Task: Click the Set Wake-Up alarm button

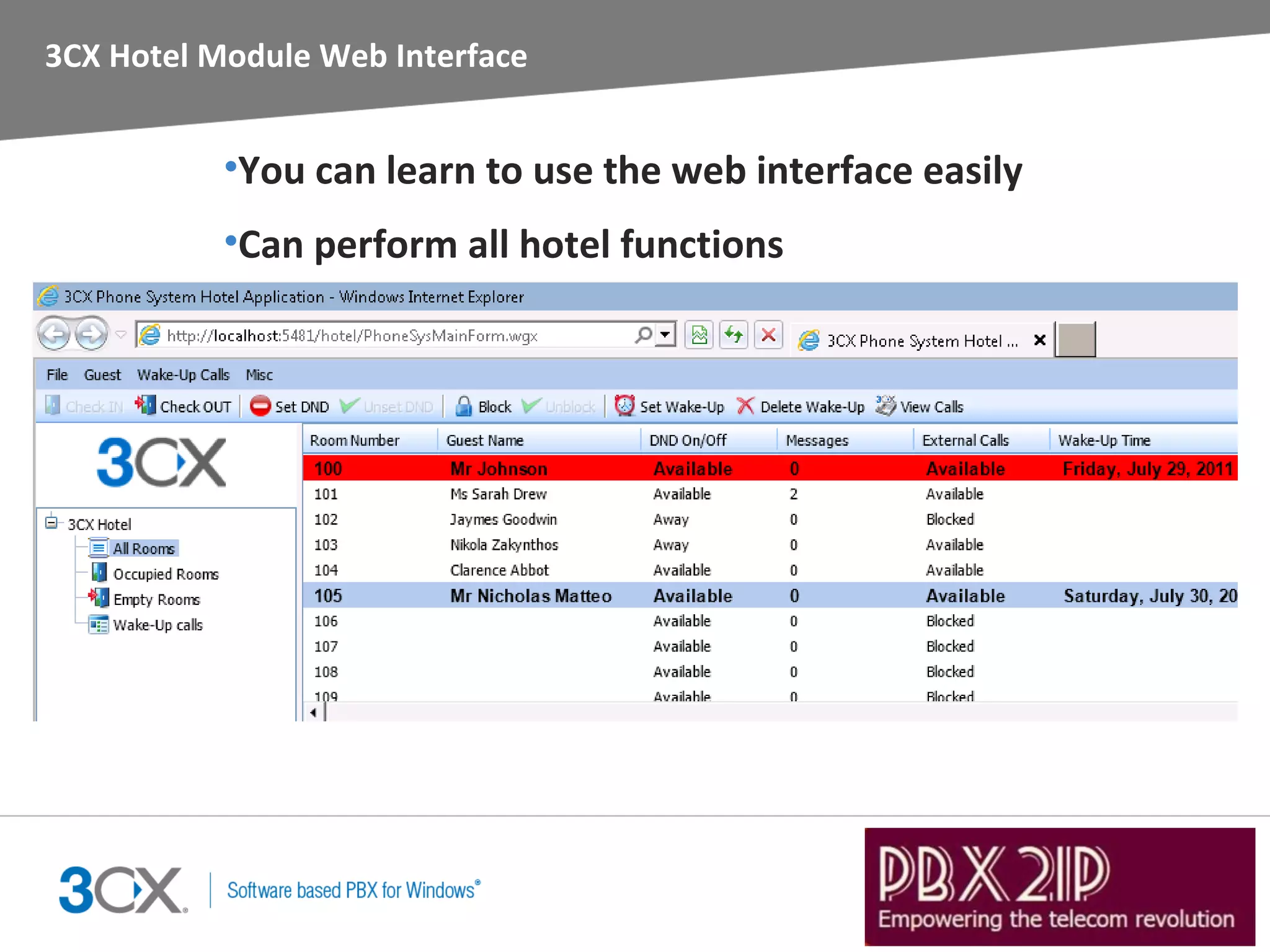Action: coord(670,407)
